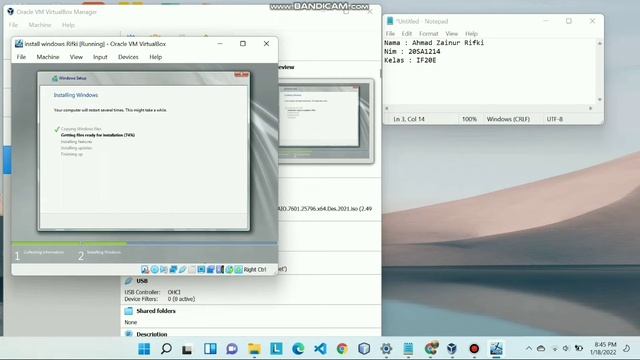Click the Notepad vertical scrollbar down arrow
The image size is (640, 360).
point(600,100)
